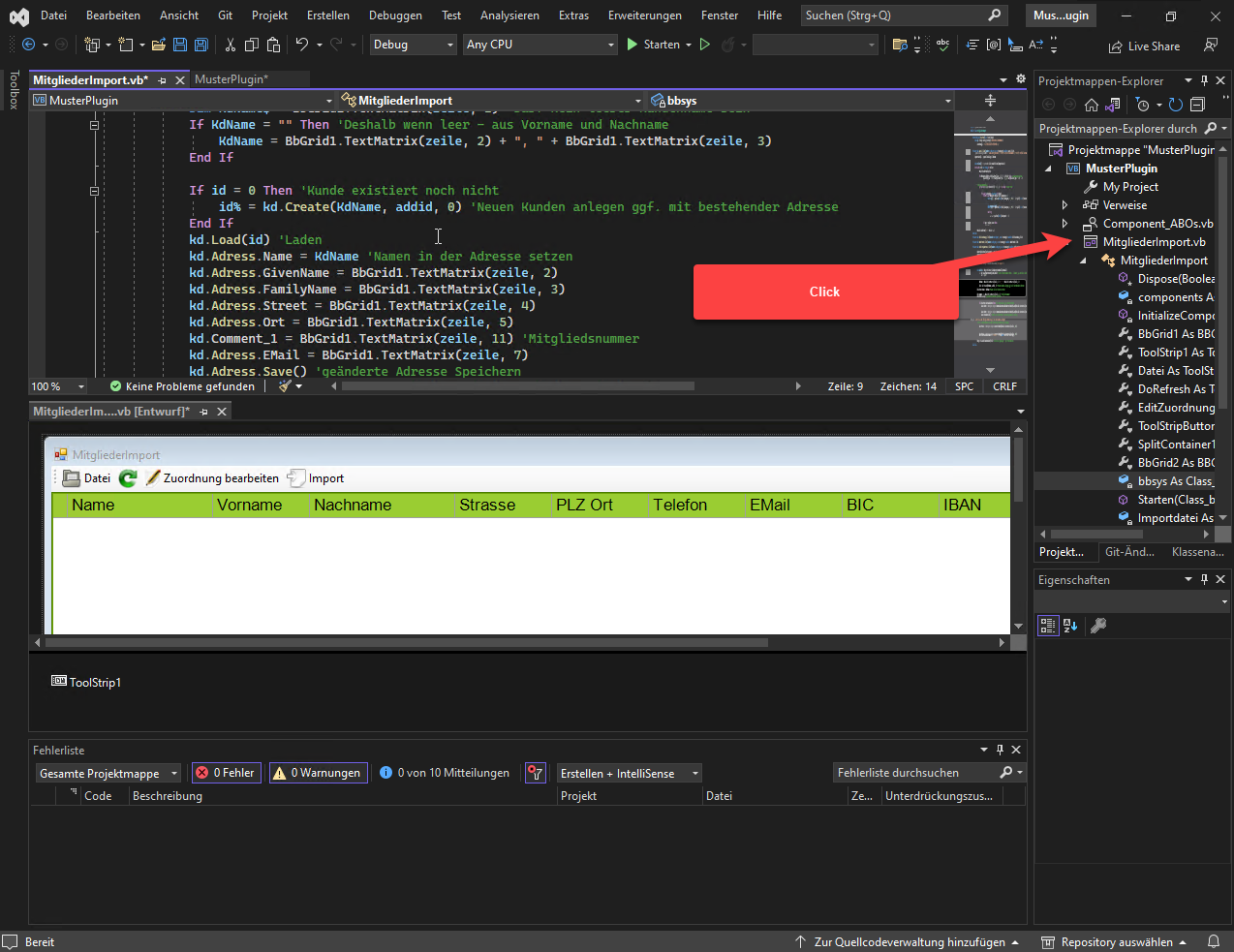Click the feedback person icon near Live Share
Viewport: 1234px width, 952px height.
click(x=1210, y=46)
